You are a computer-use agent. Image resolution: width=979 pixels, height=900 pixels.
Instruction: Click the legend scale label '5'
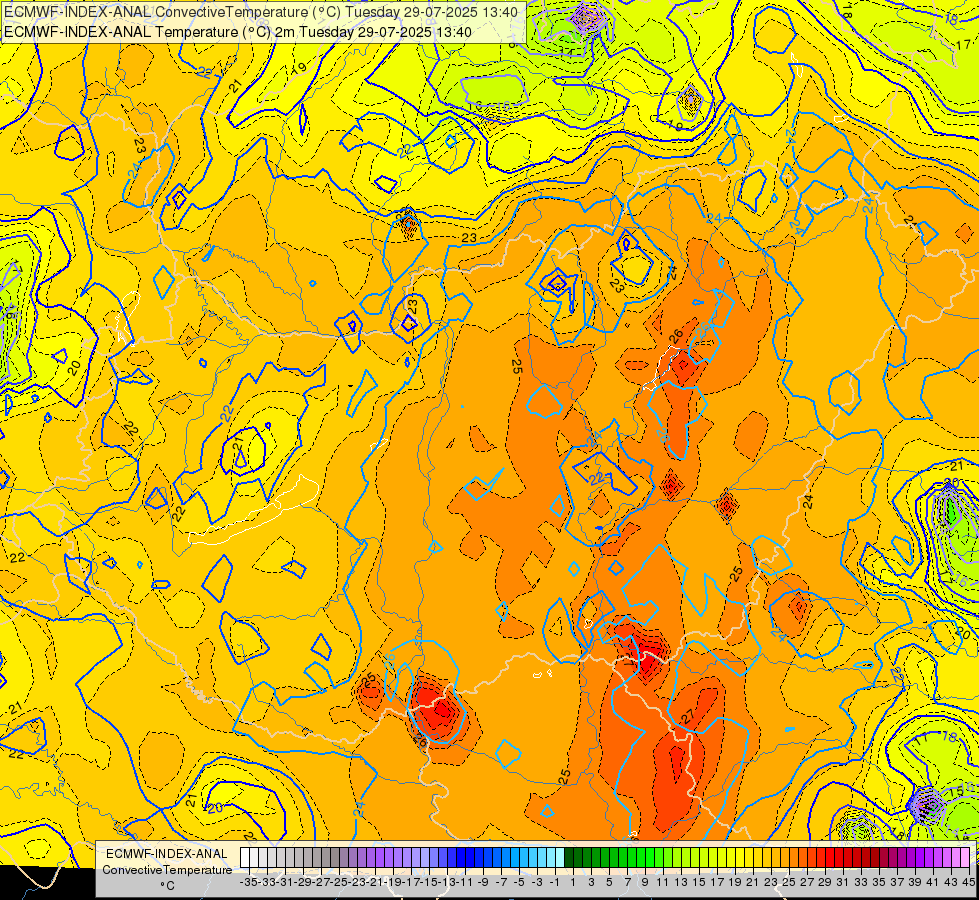coord(609,882)
